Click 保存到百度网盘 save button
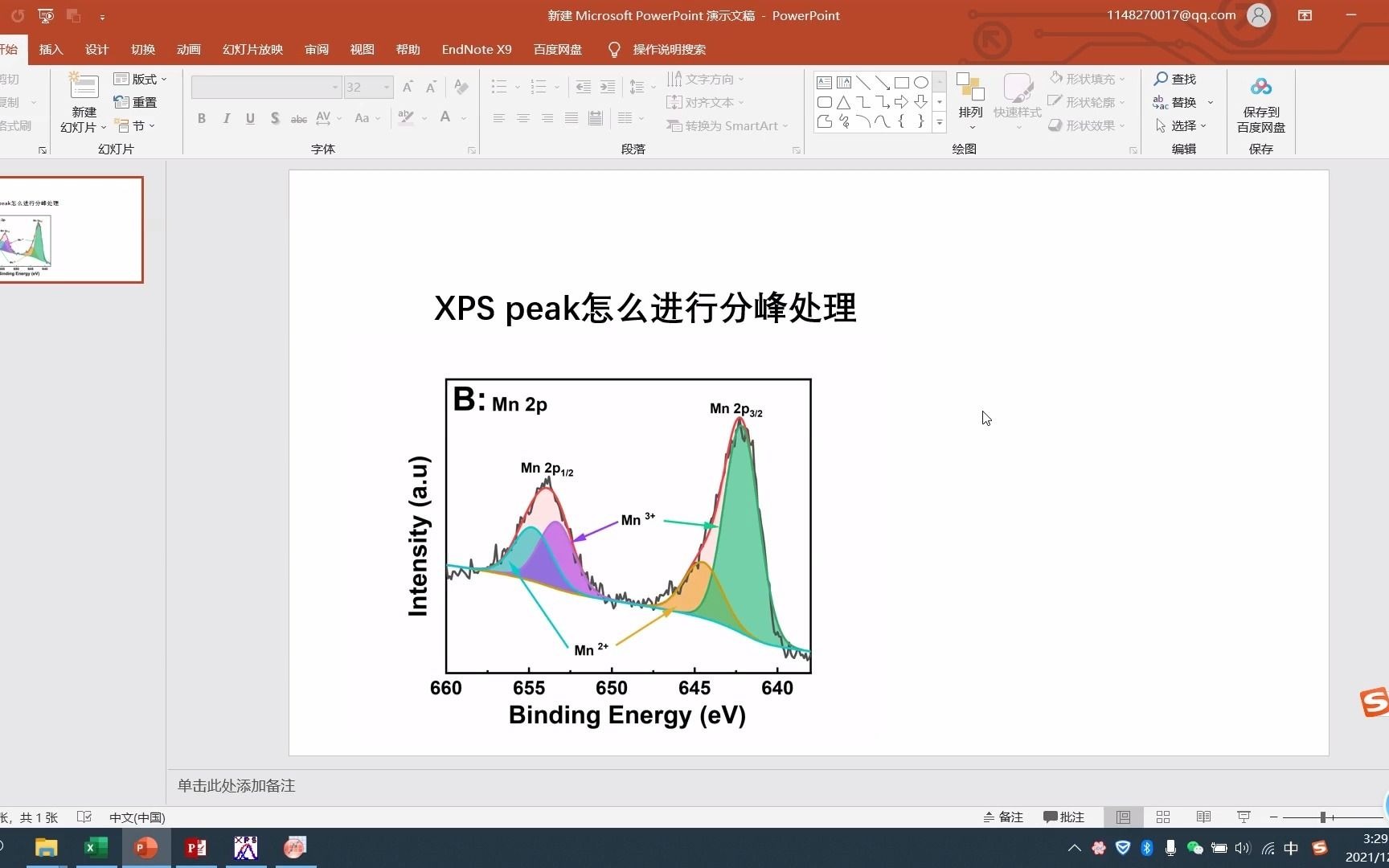Viewport: 1389px width, 868px height. coord(1260,104)
